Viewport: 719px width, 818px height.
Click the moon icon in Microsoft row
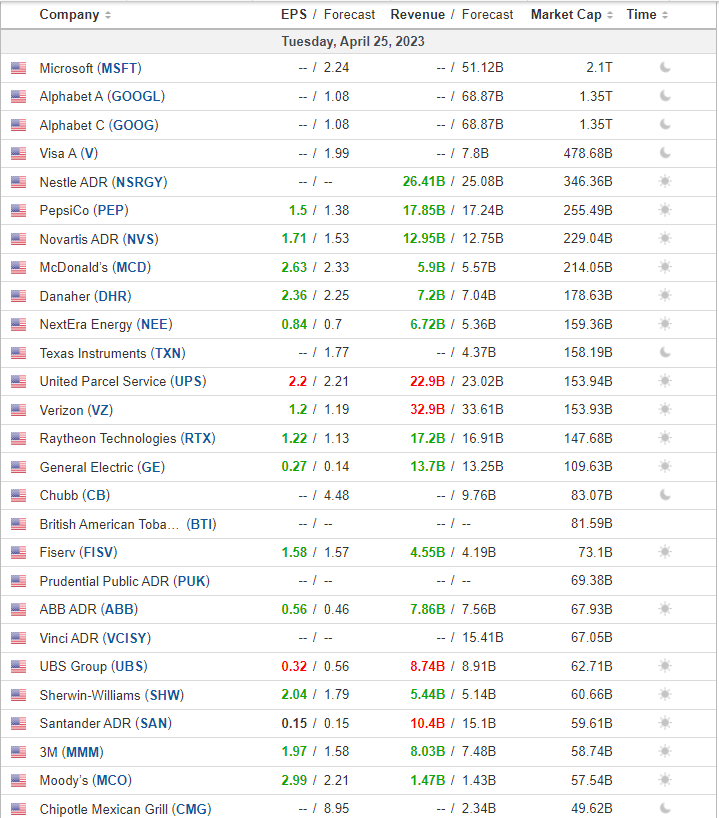tap(665, 68)
